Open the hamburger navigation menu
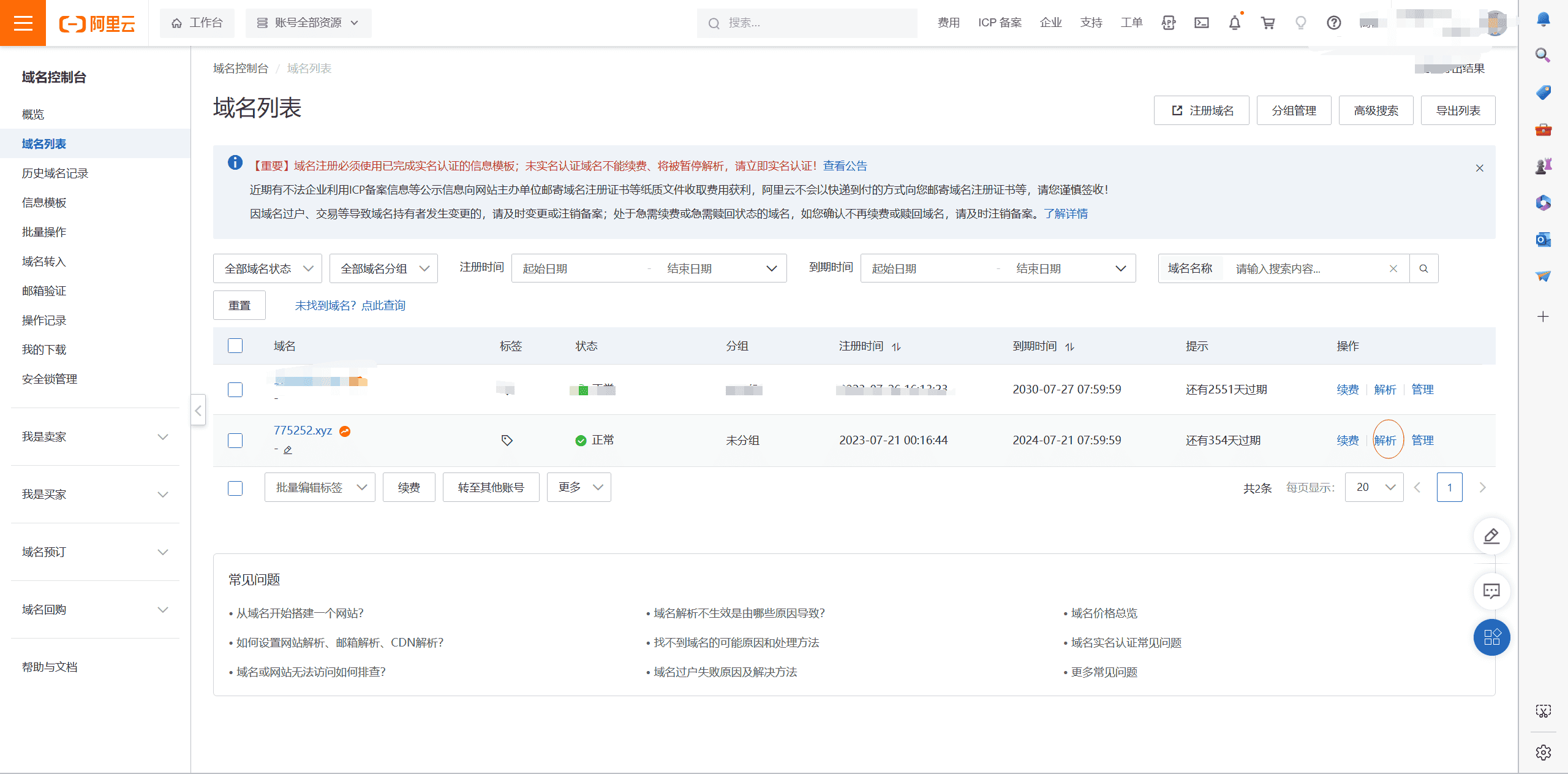 click(x=23, y=23)
